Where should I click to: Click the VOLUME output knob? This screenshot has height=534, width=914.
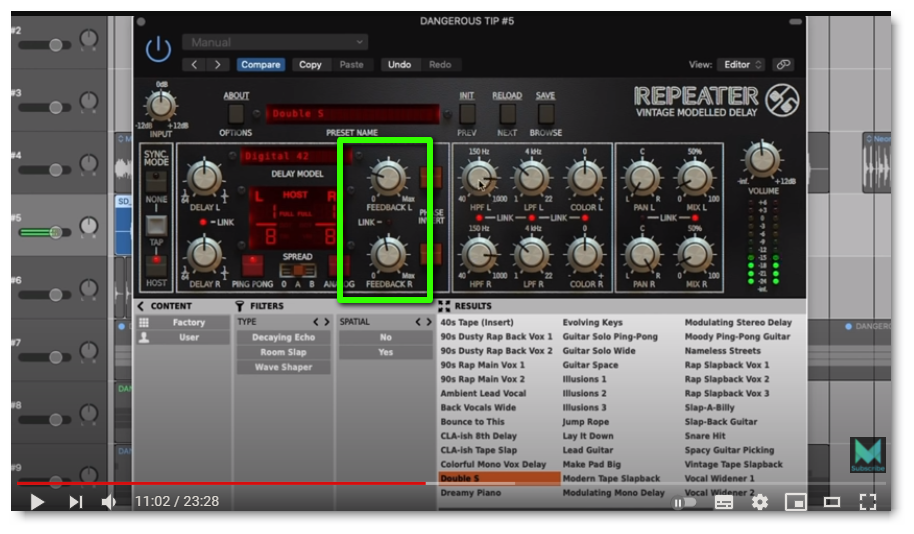(x=762, y=159)
